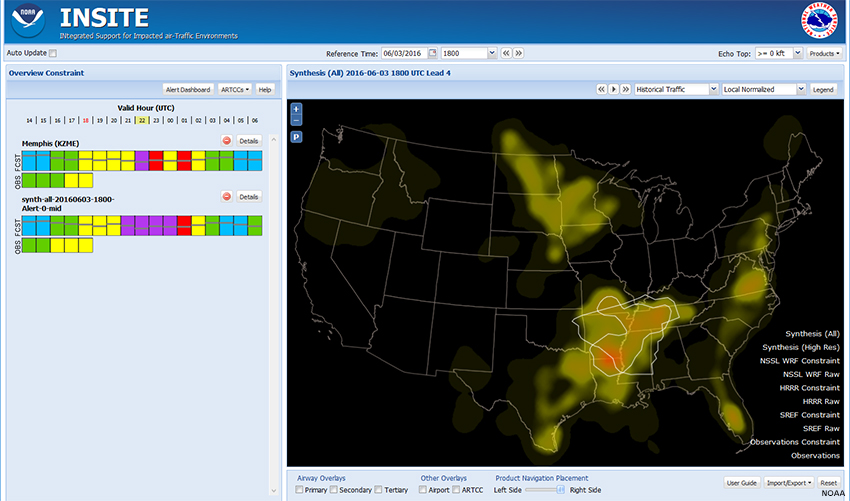Show the map Legend
This screenshot has width=850, height=501.
(823, 89)
